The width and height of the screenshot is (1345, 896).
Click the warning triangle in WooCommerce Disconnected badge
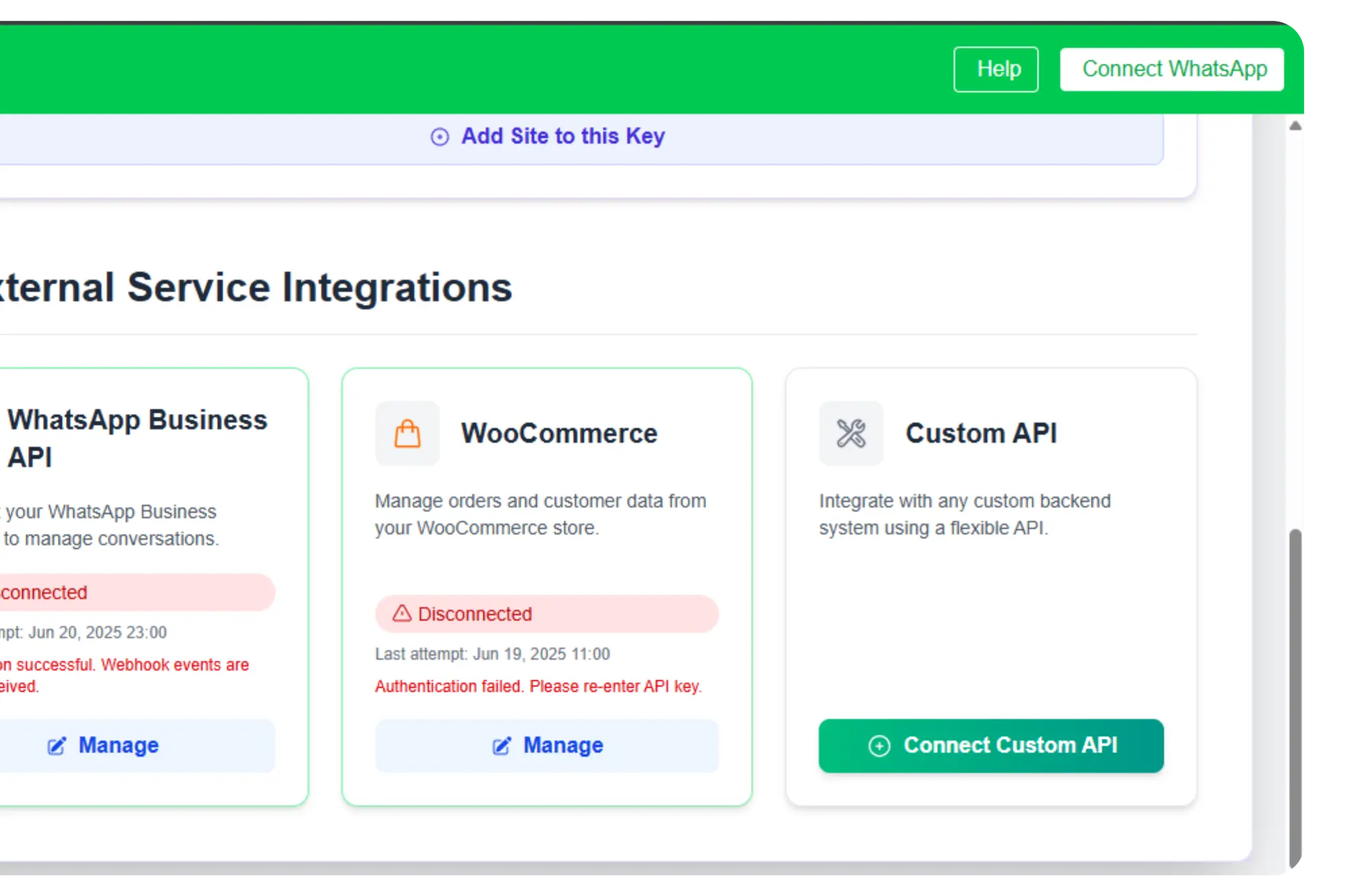[401, 614]
